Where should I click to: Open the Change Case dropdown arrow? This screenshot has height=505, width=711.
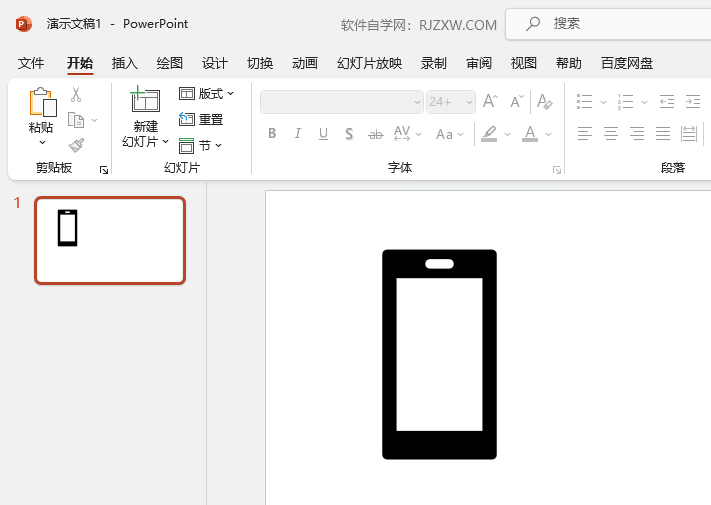click(x=461, y=134)
